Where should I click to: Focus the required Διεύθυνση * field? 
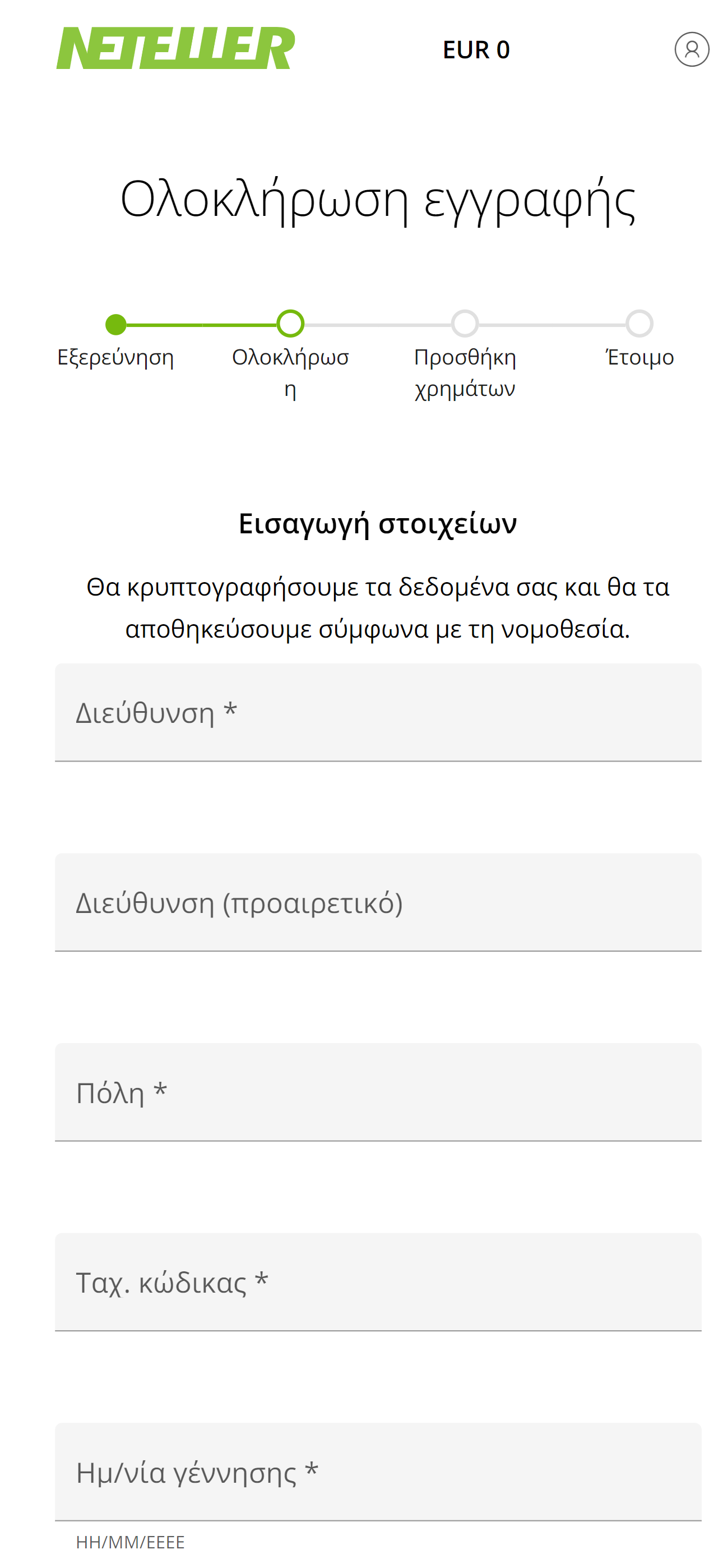tap(378, 712)
